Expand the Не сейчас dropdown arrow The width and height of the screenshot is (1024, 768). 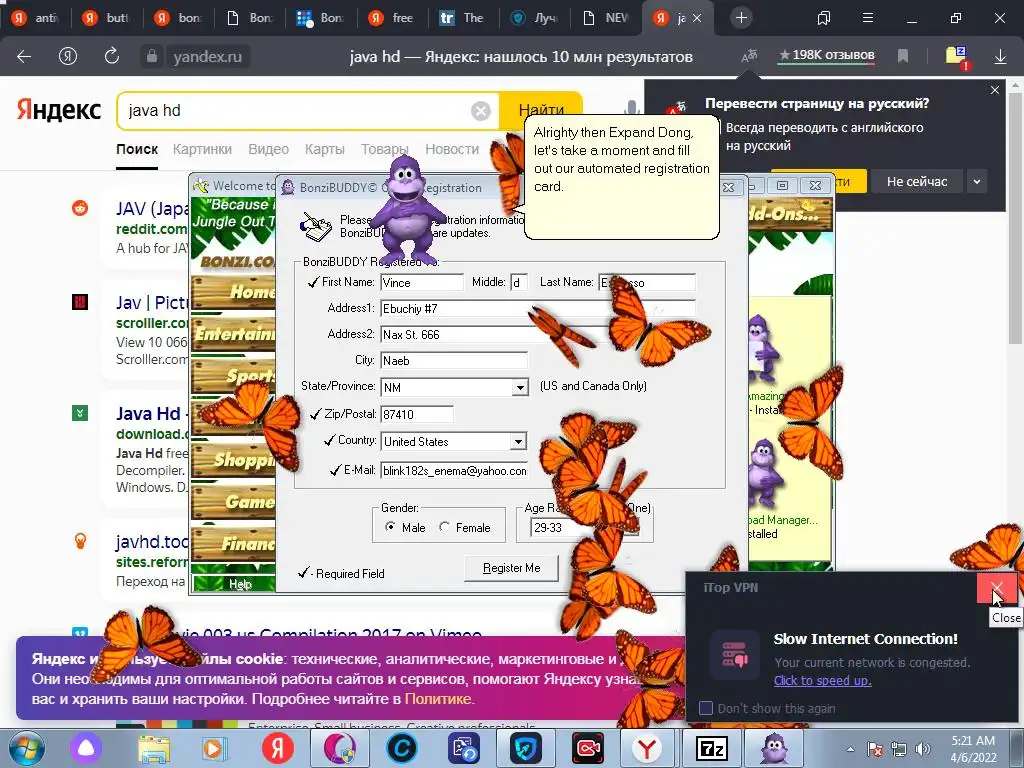(977, 182)
